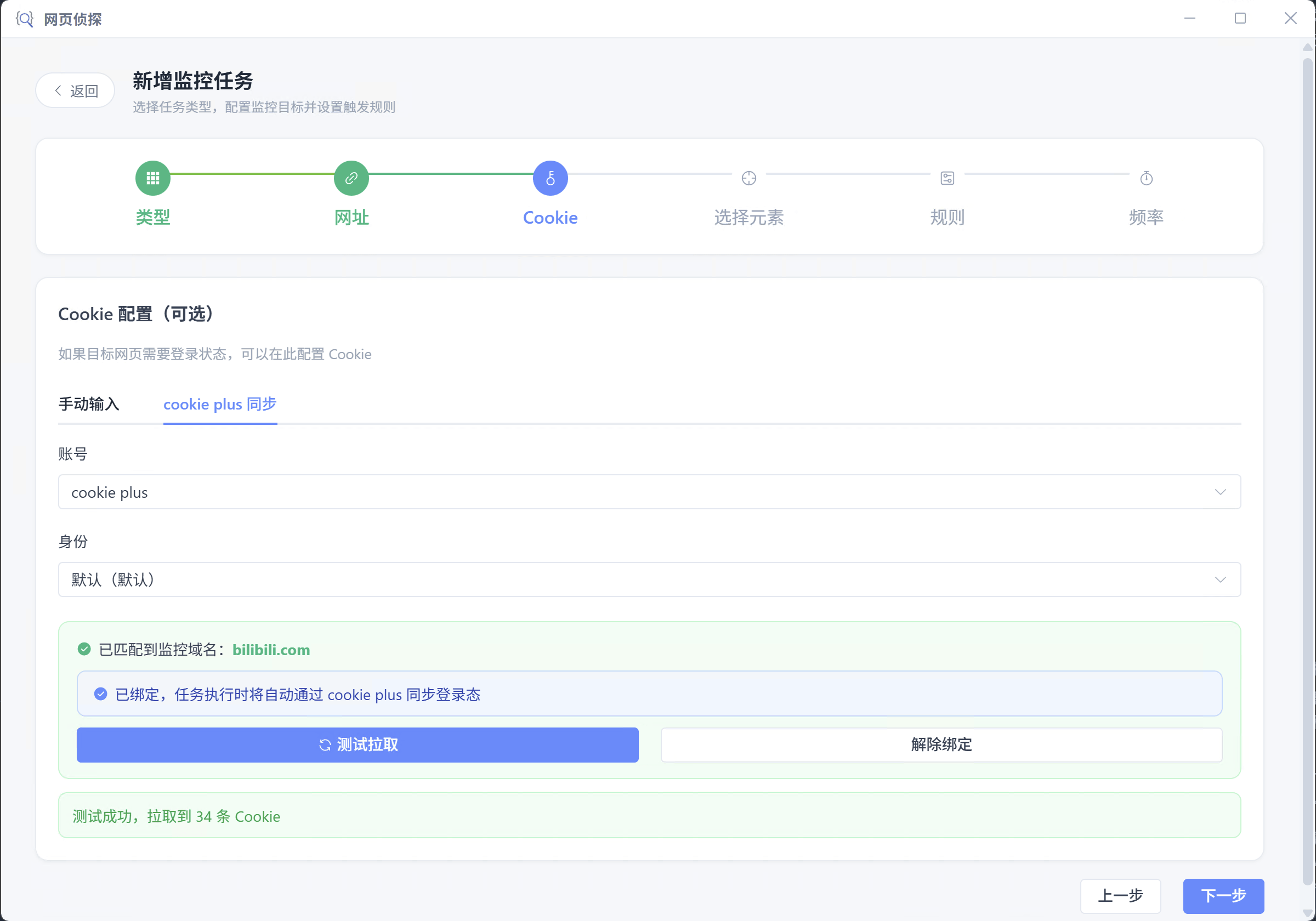Minimize the 网页侦探 window

click(1190, 19)
